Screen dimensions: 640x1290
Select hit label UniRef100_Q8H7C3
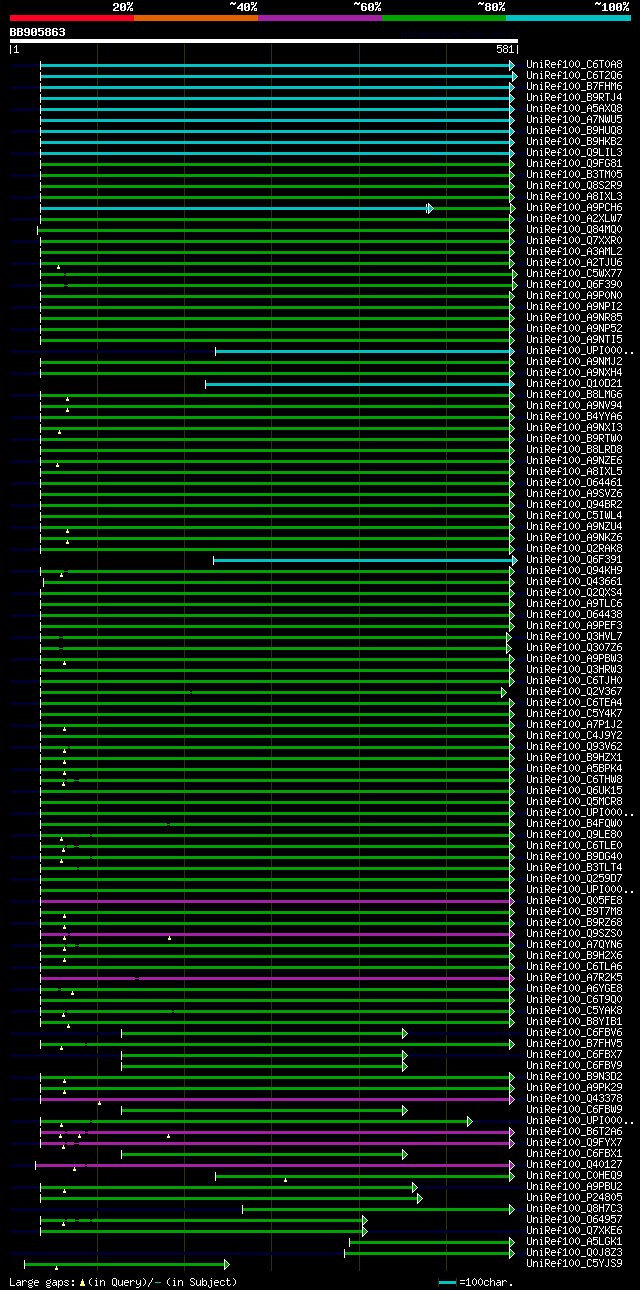(x=574, y=1208)
